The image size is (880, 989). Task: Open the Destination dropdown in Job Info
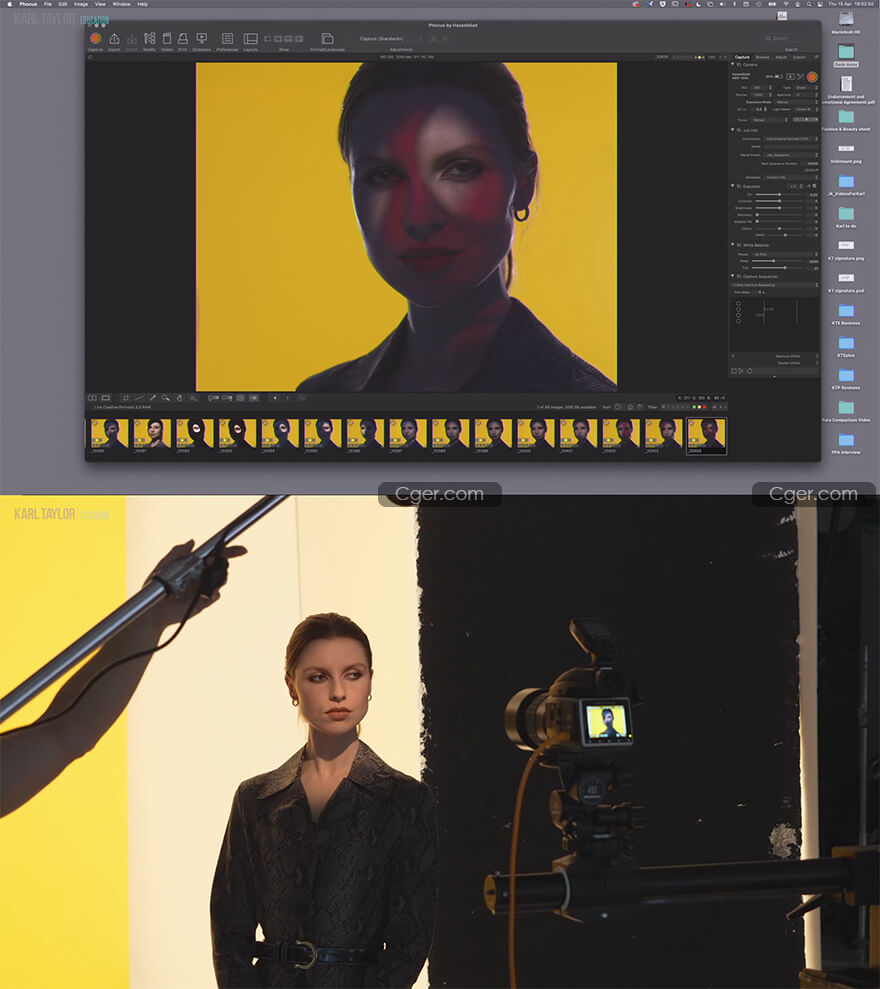tap(791, 139)
